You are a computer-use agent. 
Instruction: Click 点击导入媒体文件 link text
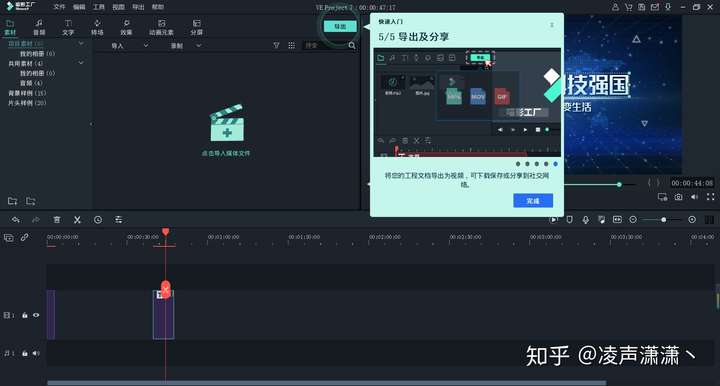click(226, 153)
